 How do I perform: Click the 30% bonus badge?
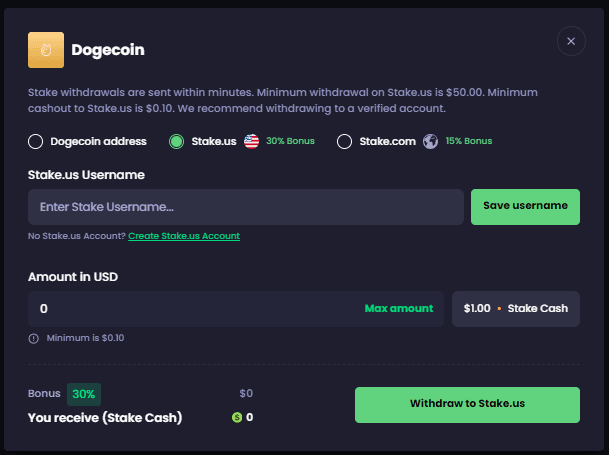pyautogui.click(x=84, y=394)
